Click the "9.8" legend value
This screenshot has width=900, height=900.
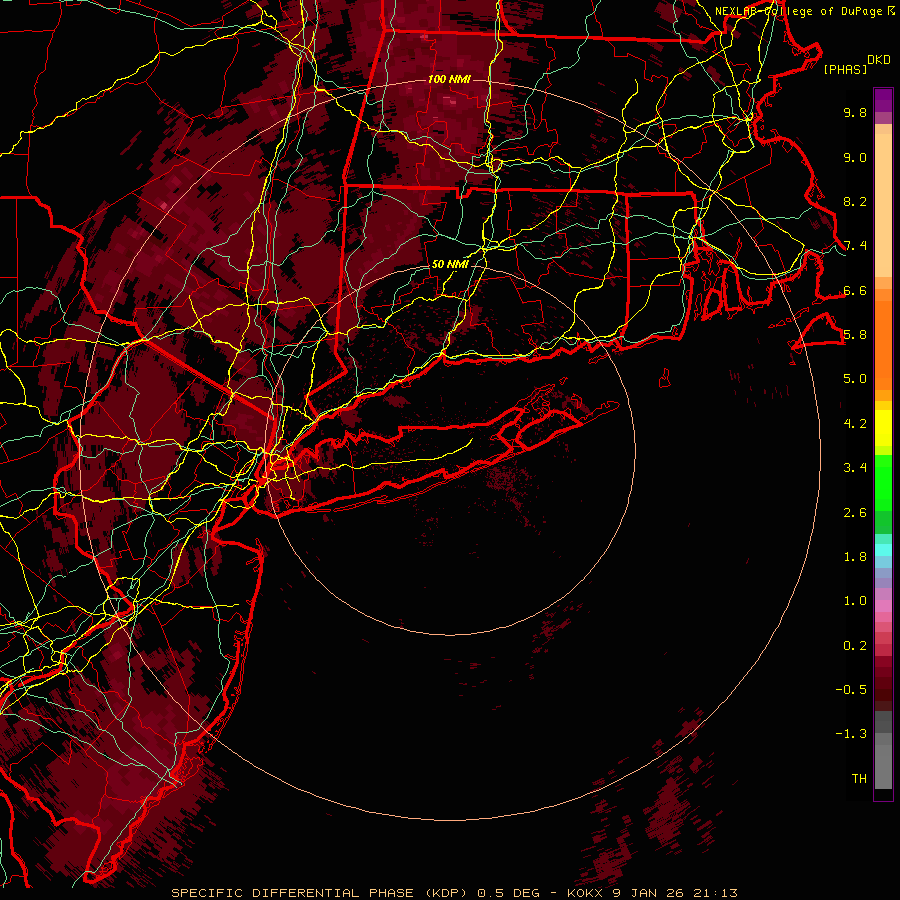(x=855, y=112)
